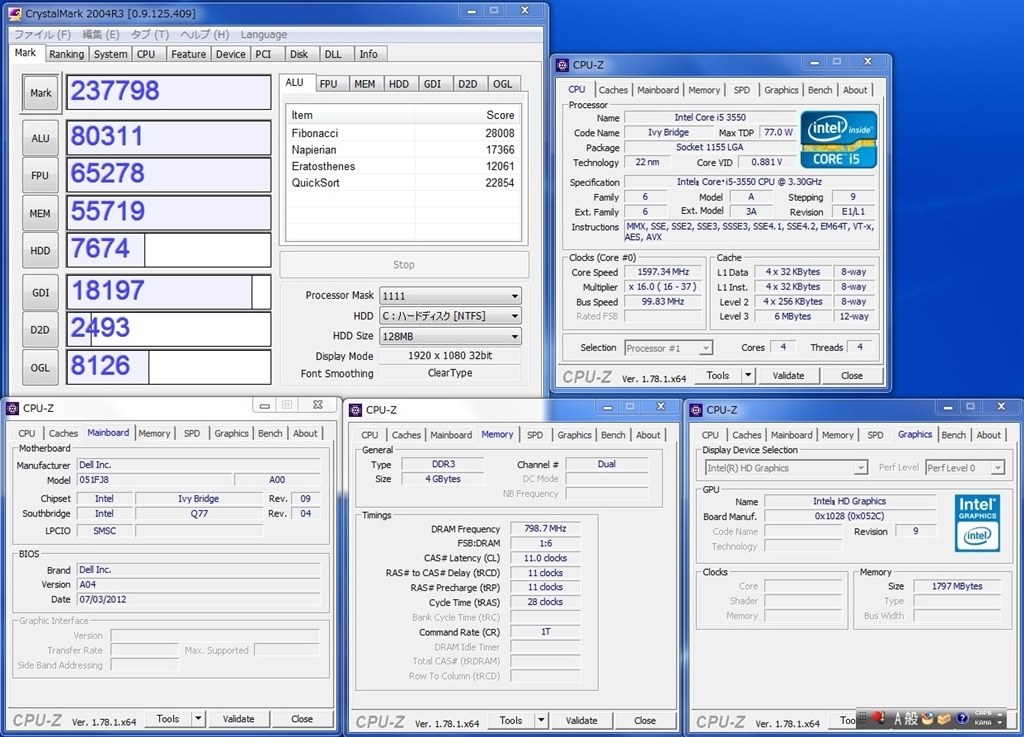Open SPD tab in the CPU-Z Memory window

click(x=535, y=435)
